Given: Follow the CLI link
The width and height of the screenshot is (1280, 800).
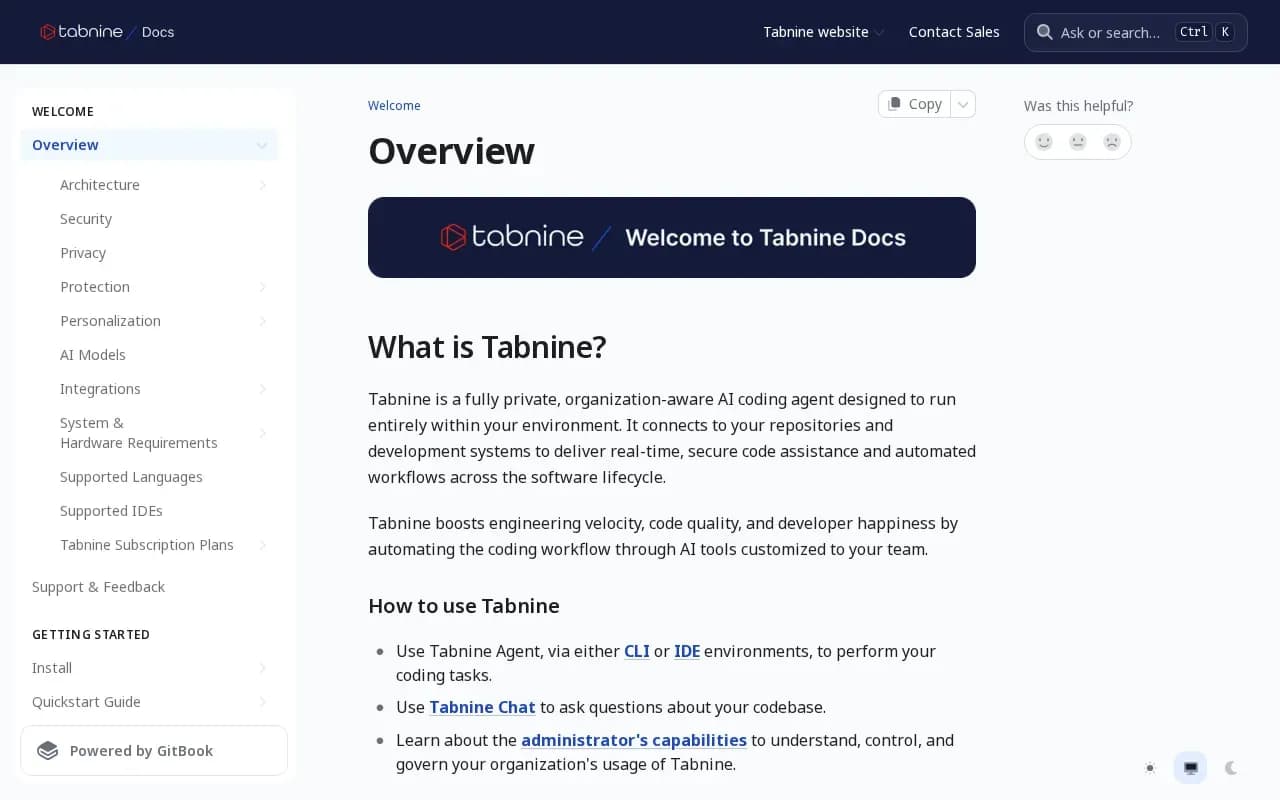Looking at the screenshot, I should tap(637, 651).
